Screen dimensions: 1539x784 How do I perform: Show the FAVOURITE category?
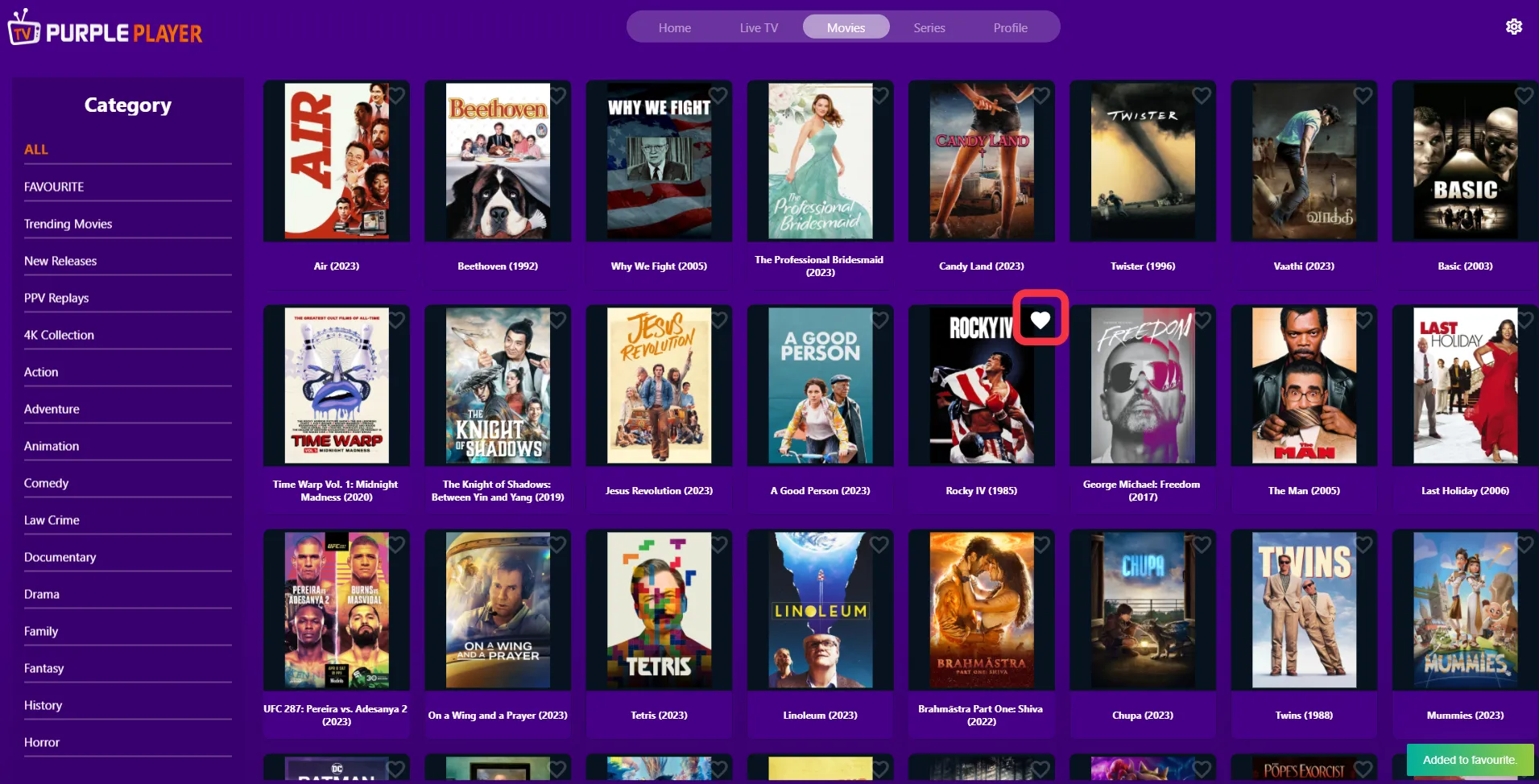(127, 187)
